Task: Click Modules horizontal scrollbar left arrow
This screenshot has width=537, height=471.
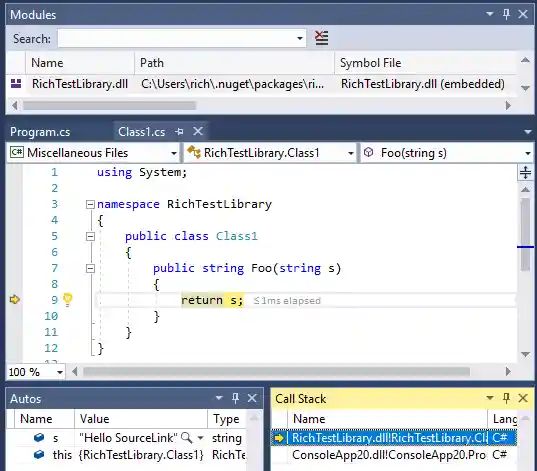Action: click(x=14, y=106)
